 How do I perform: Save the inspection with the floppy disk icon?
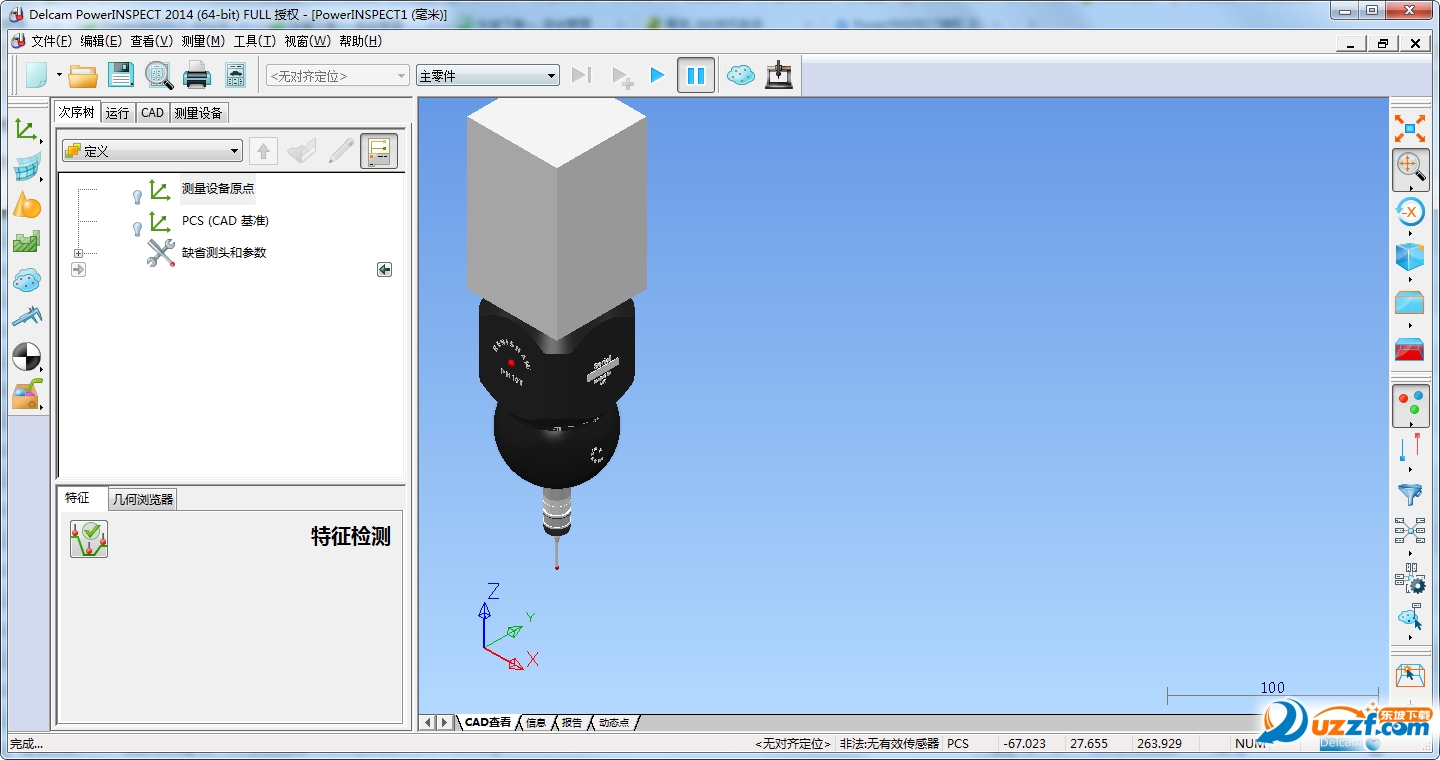tap(121, 75)
